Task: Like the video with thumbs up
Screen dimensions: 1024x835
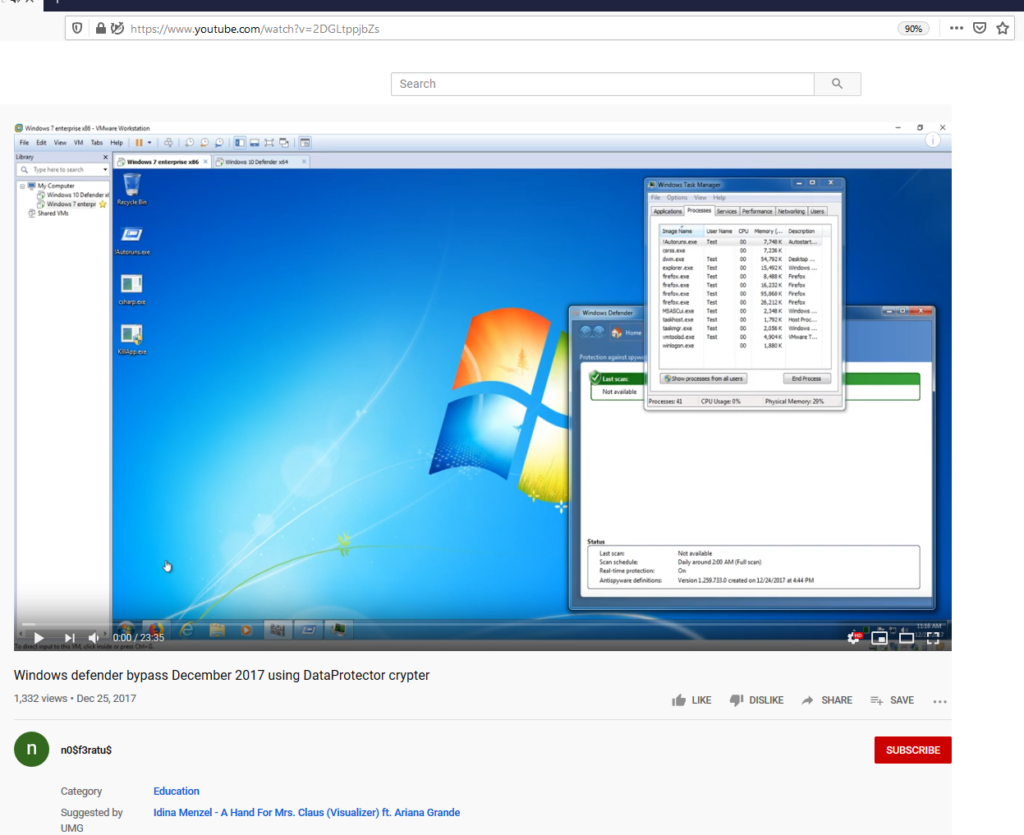Action: click(692, 700)
